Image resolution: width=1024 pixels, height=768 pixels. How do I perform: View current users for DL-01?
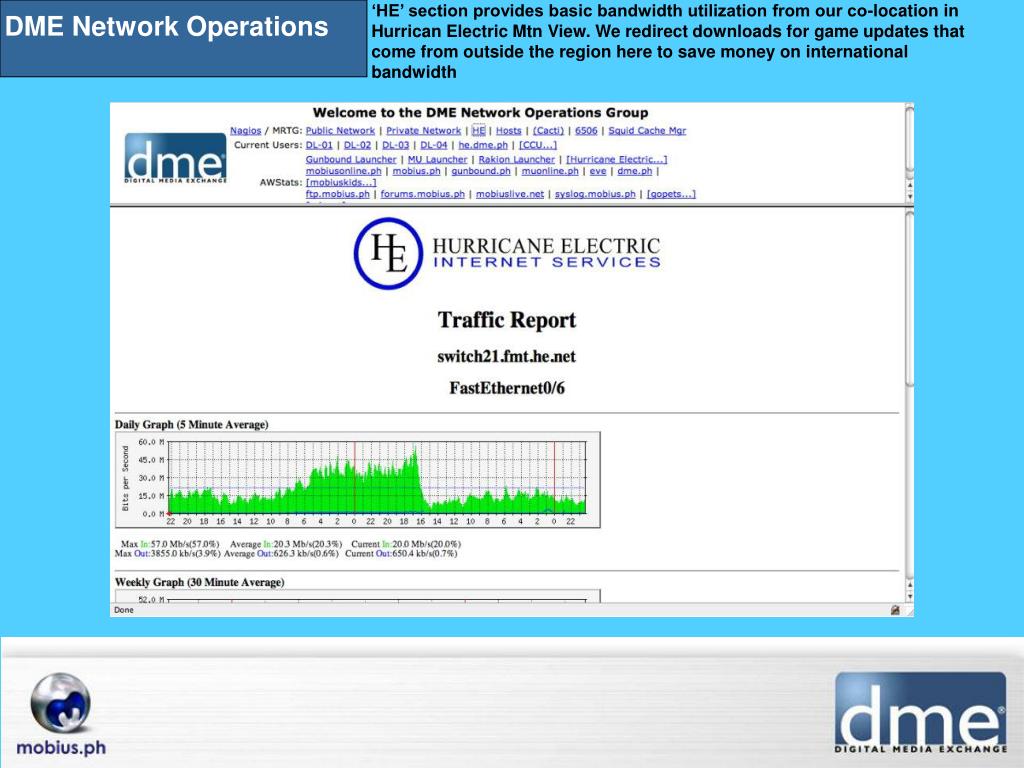[319, 145]
